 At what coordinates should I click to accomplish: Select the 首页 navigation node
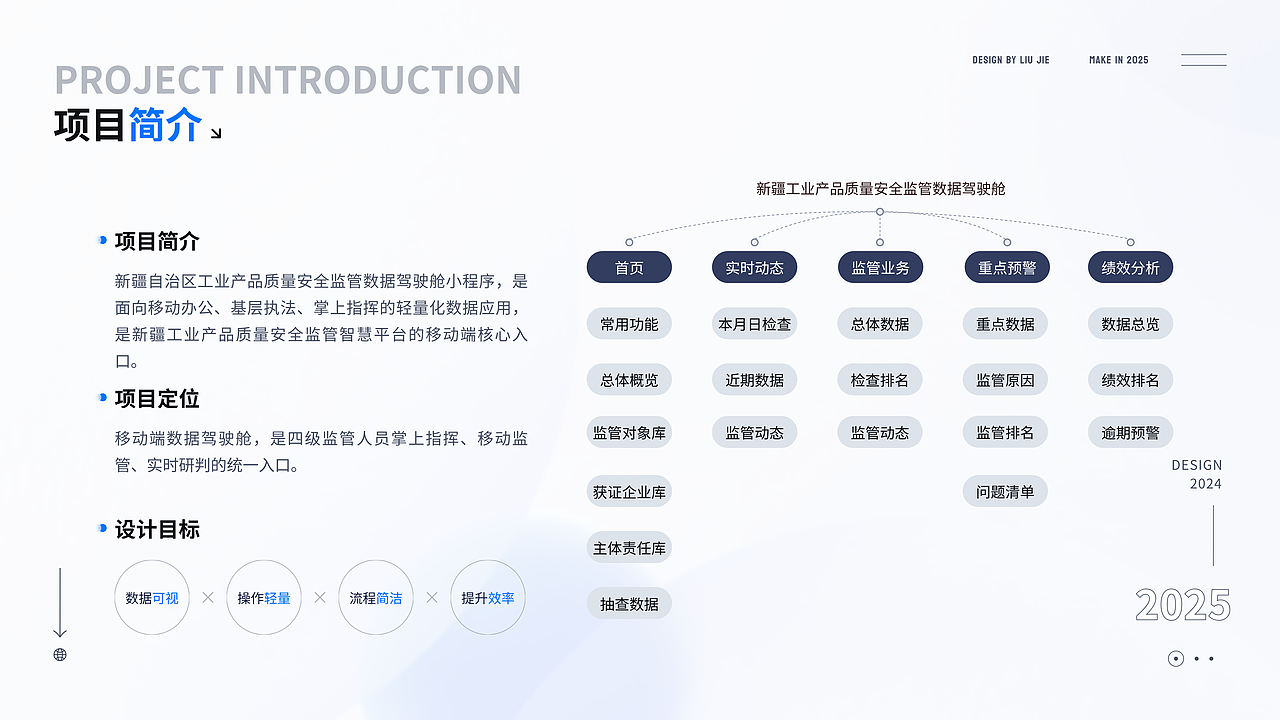[629, 267]
